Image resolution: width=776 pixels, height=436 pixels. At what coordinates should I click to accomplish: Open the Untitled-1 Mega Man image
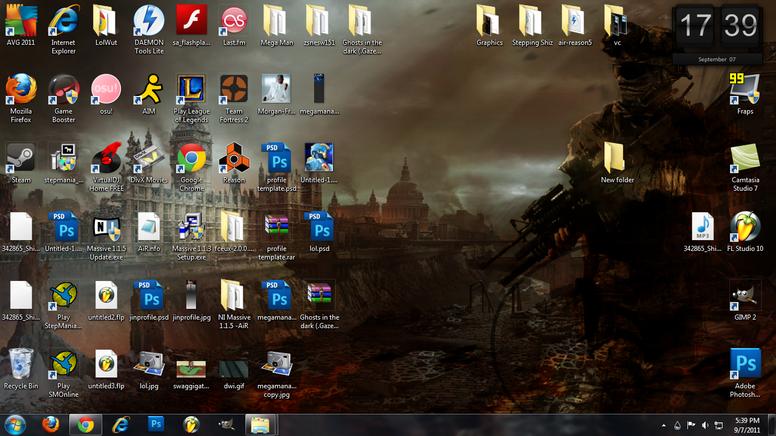pos(319,162)
